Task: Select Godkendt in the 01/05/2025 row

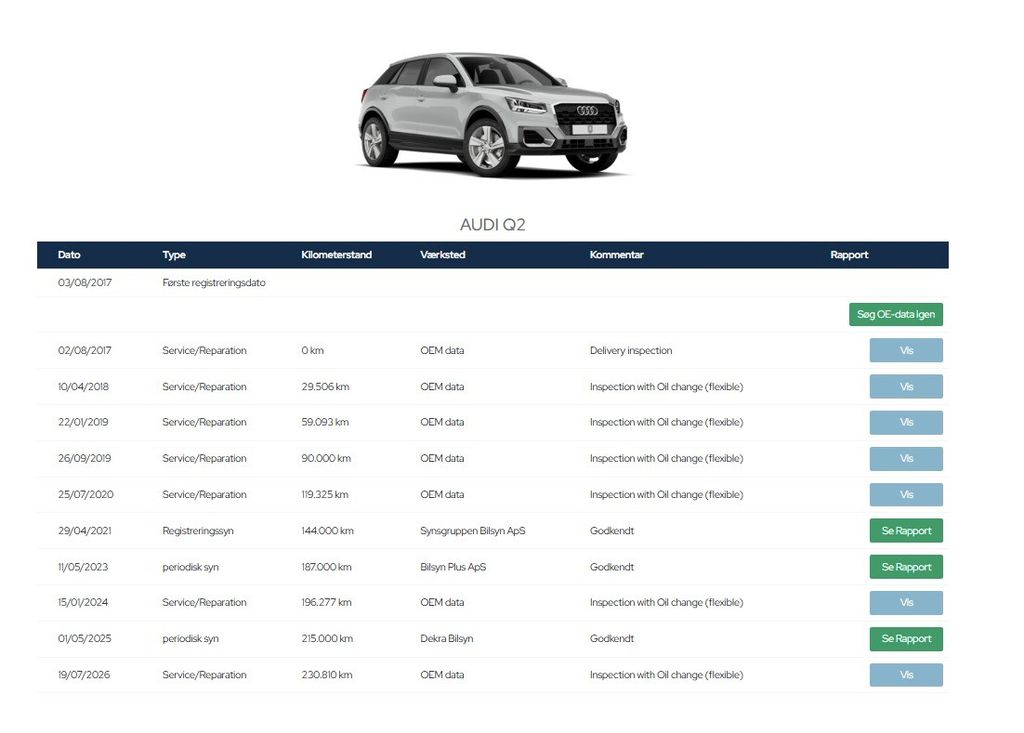Action: coord(612,639)
